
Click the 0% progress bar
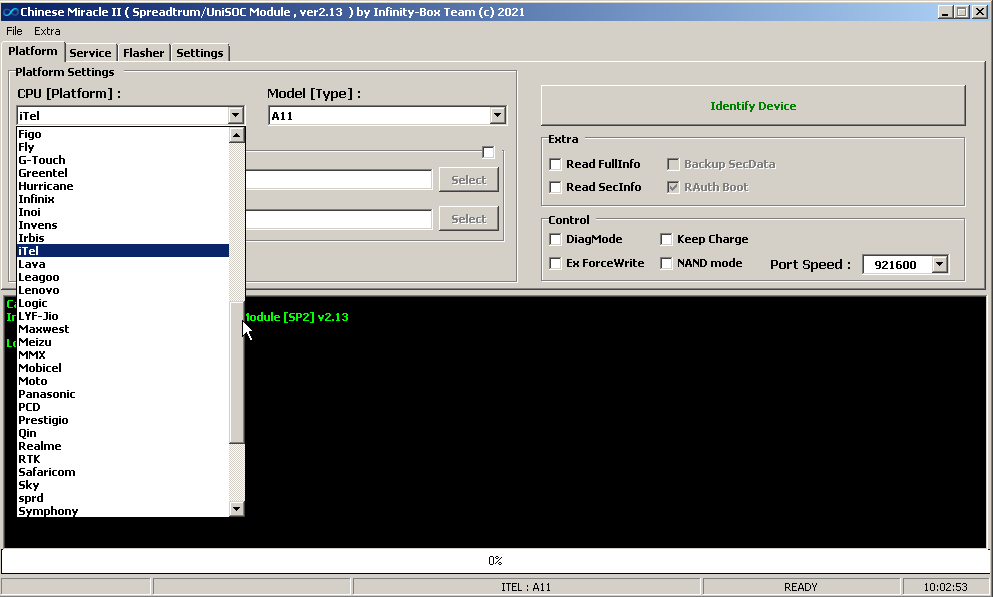pyautogui.click(x=495, y=560)
